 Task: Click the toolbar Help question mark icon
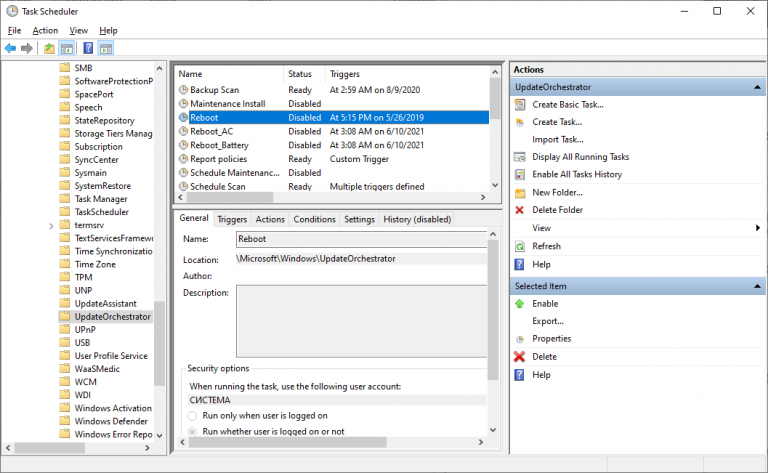pos(88,48)
